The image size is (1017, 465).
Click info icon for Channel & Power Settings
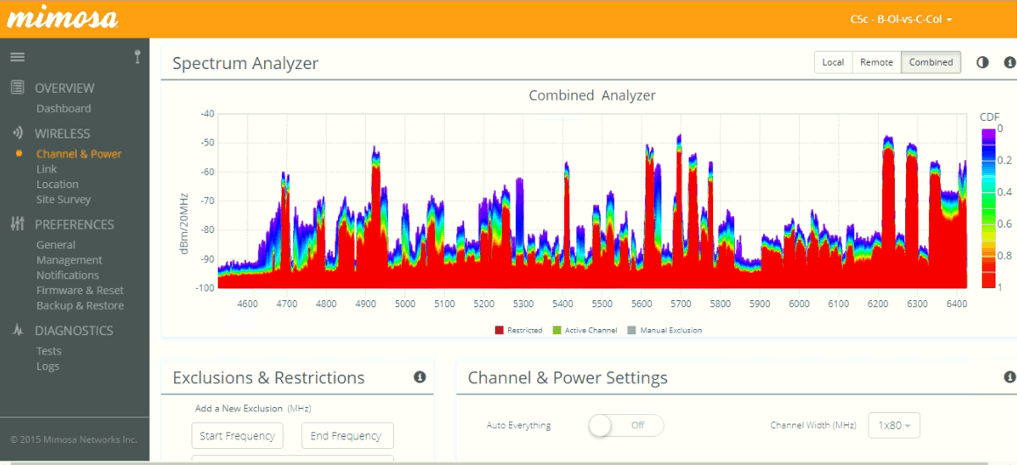[x=1009, y=377]
